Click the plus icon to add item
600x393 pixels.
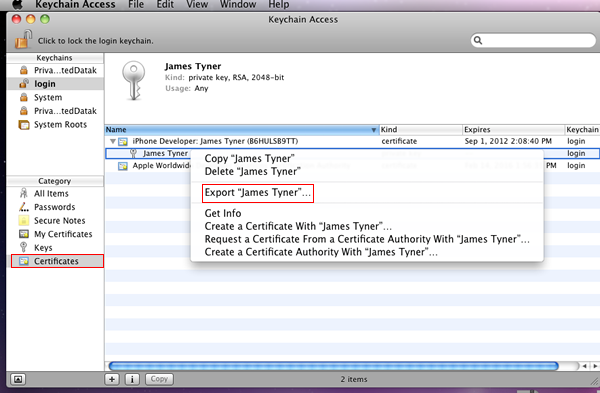point(112,379)
